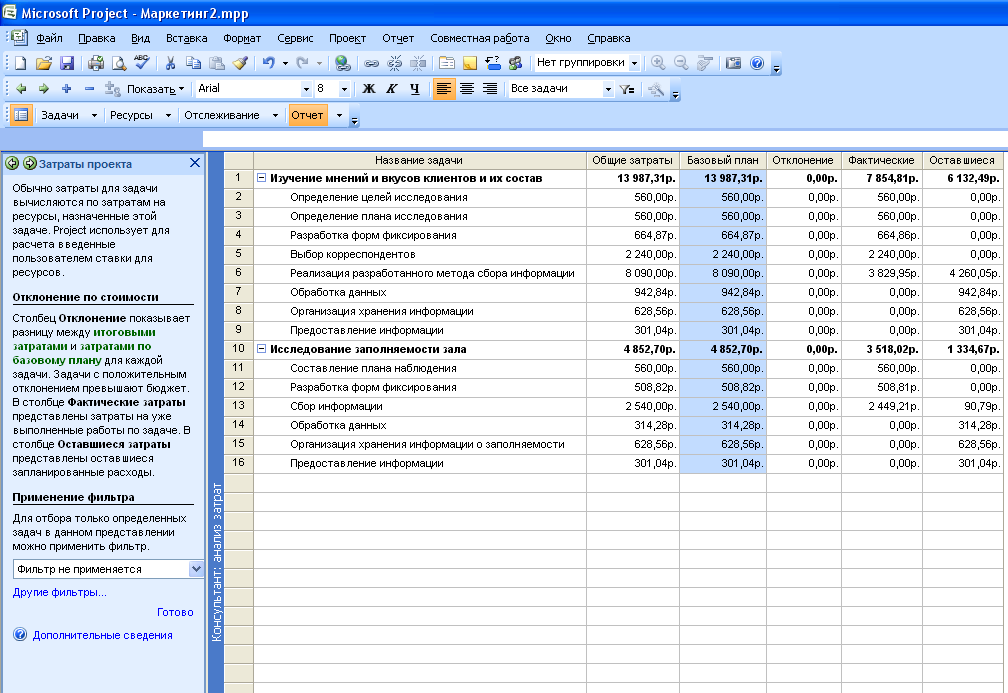Screen dimensions: 1008x693
Task: Expand the 'Показать' outline level menu
Action: (156, 89)
